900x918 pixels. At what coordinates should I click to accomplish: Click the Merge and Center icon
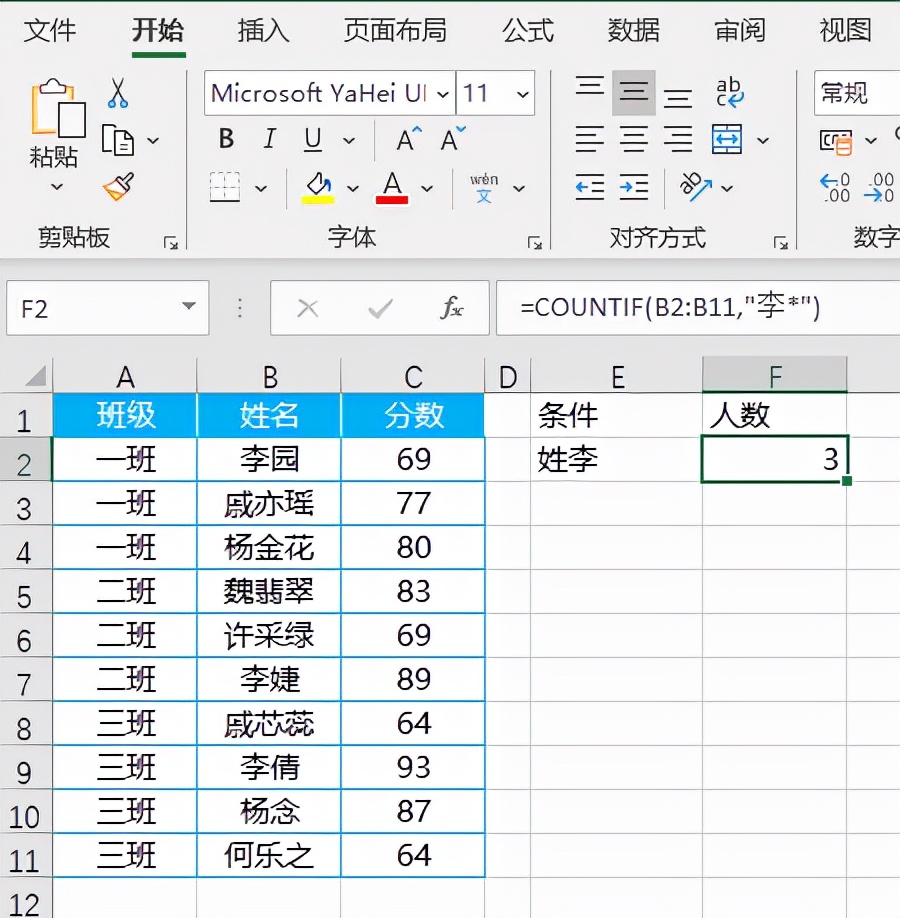click(727, 140)
